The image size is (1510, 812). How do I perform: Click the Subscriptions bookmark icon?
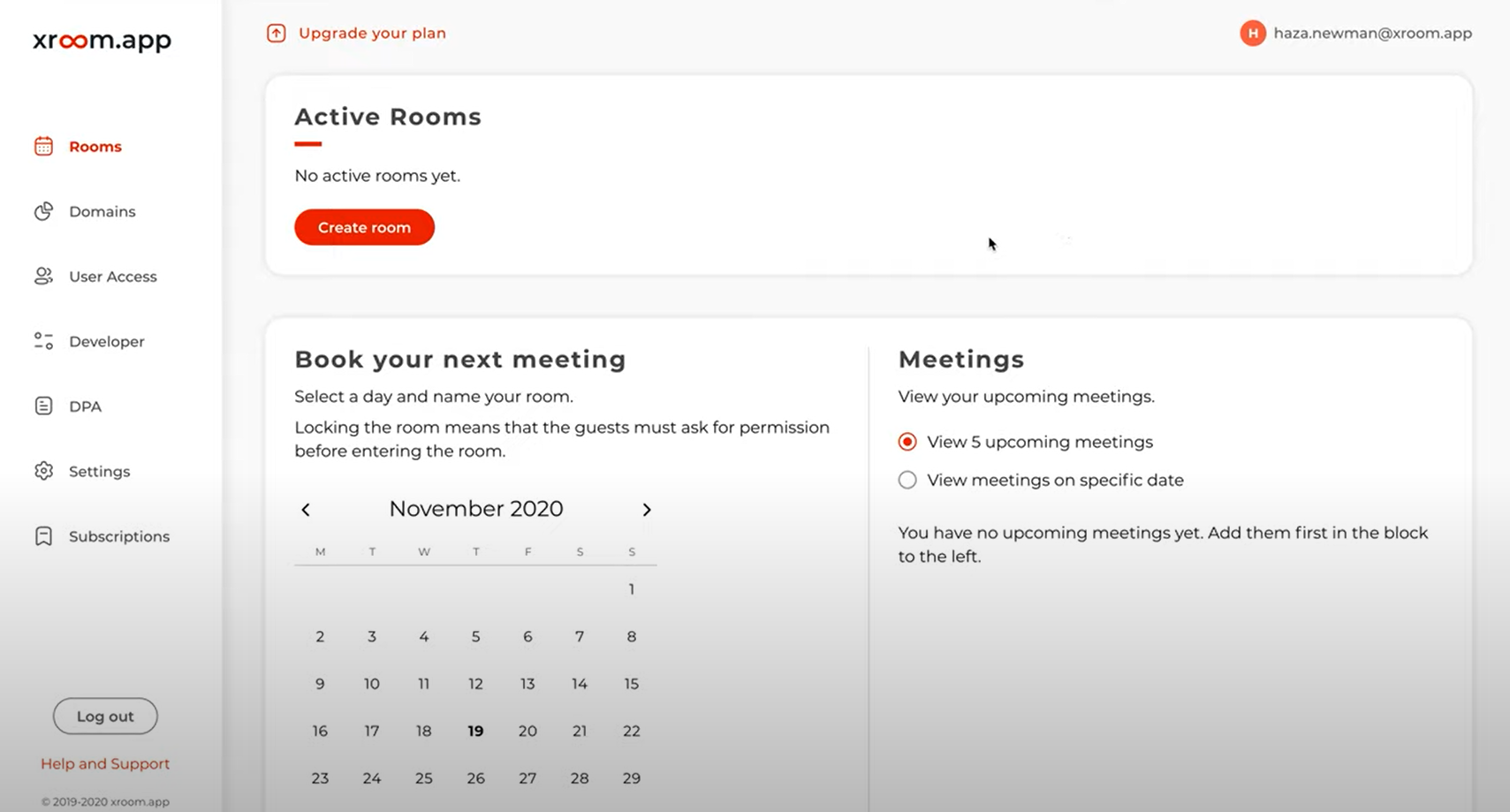tap(43, 536)
